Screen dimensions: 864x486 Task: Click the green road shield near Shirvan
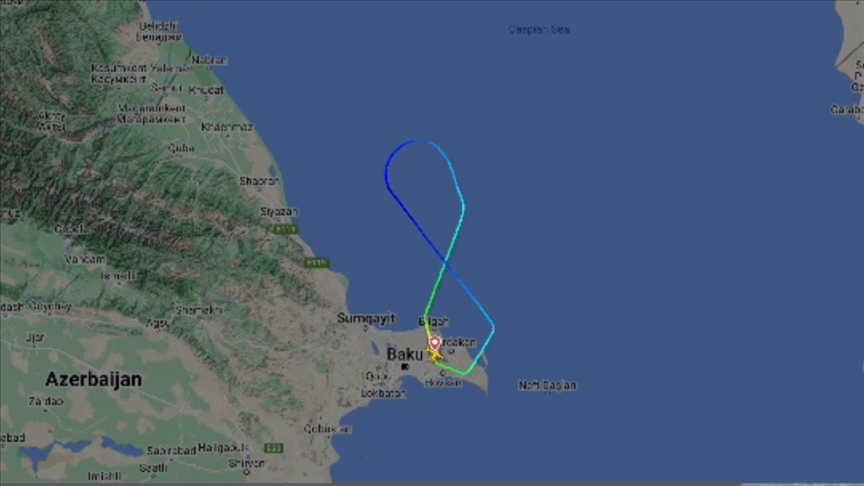(274, 448)
